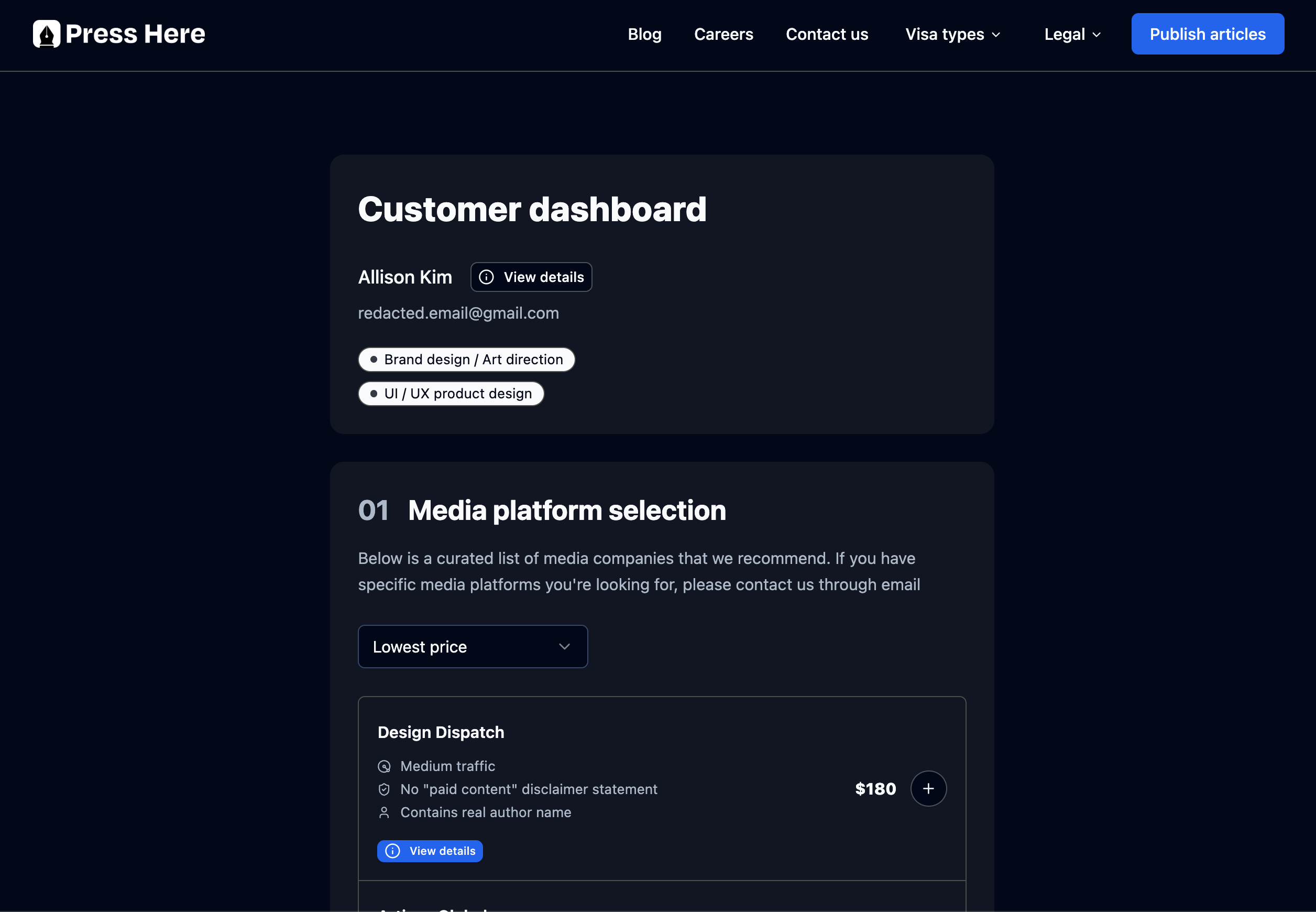Click the Medium traffic label

point(447,766)
